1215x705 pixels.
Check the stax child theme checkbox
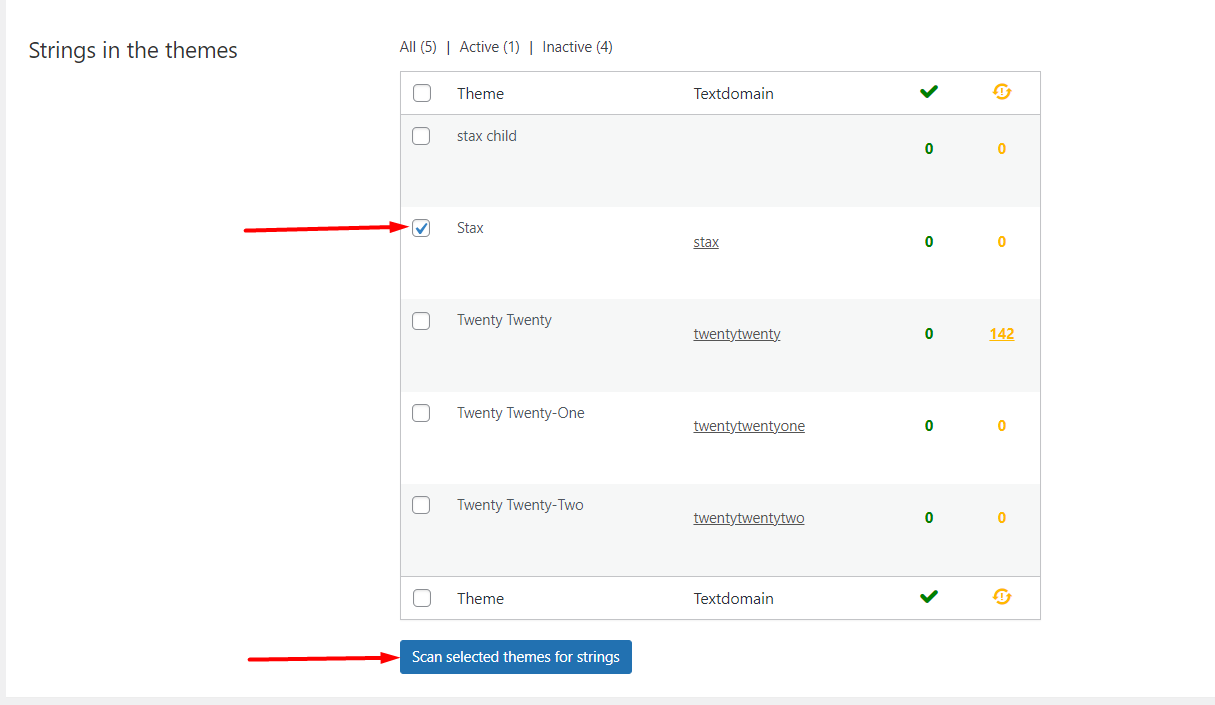[x=421, y=136]
